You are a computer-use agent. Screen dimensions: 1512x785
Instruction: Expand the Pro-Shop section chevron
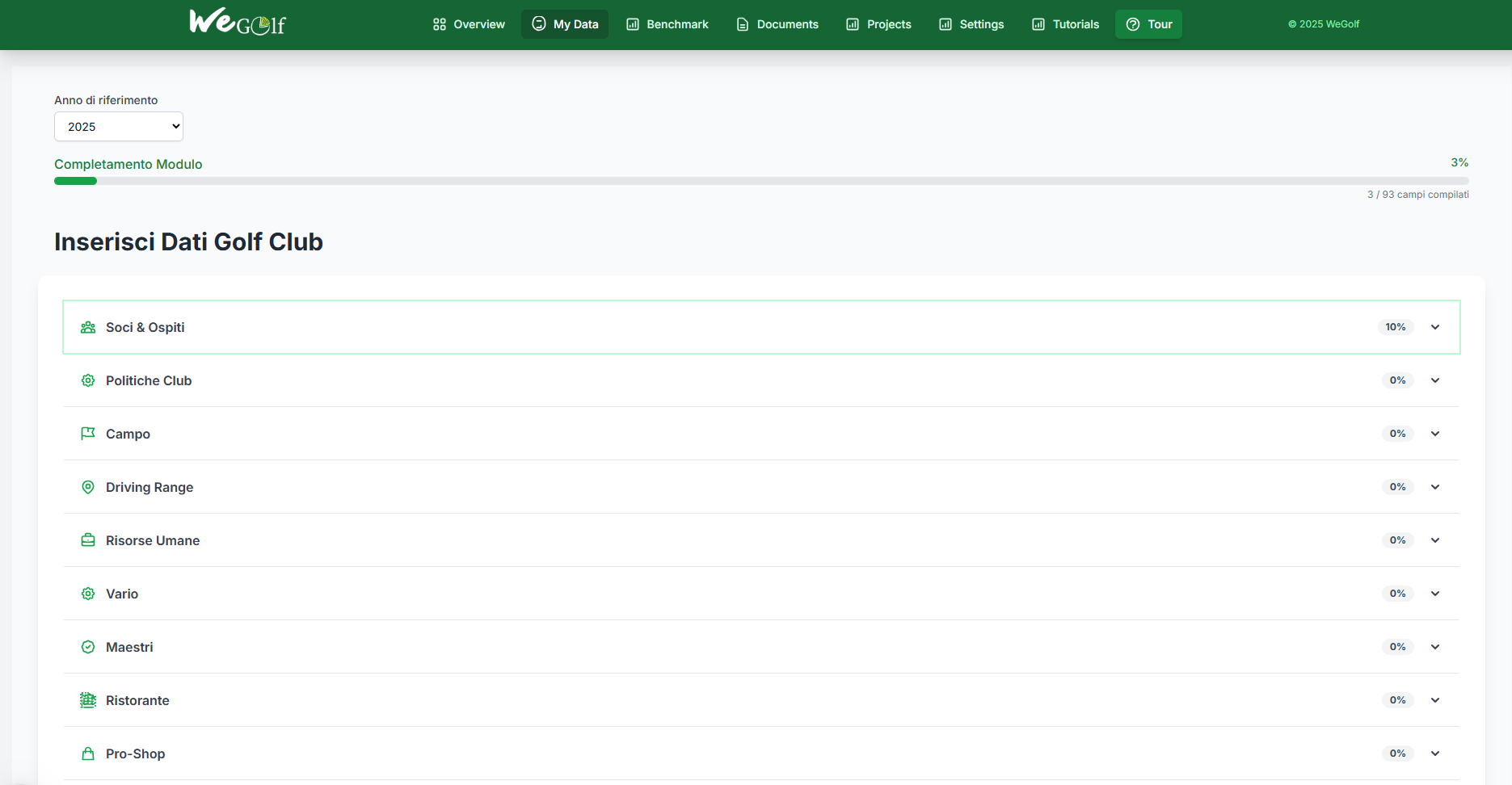(x=1435, y=754)
